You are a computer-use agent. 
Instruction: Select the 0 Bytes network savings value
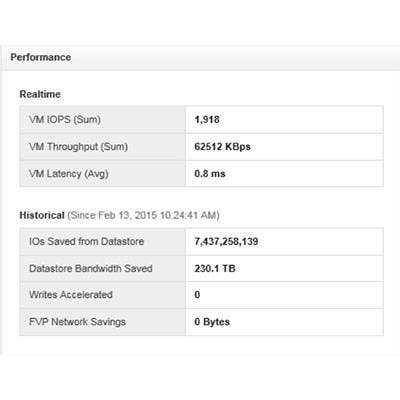(x=212, y=322)
